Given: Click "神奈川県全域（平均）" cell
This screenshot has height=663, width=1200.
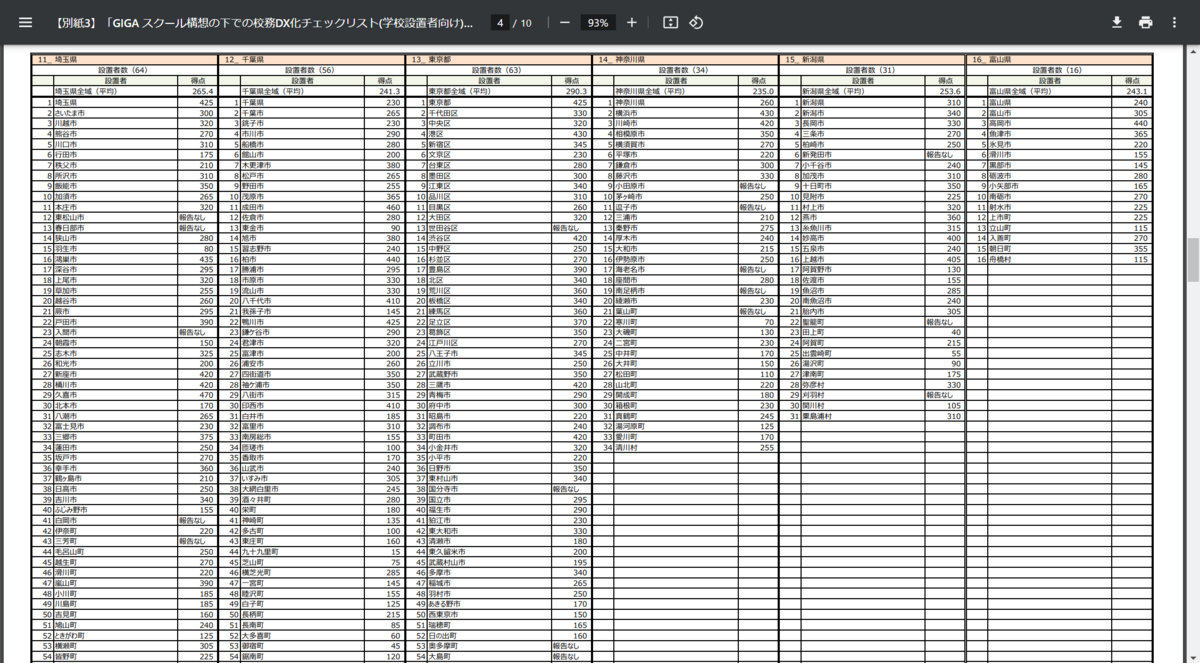Looking at the screenshot, I should click(x=650, y=91).
